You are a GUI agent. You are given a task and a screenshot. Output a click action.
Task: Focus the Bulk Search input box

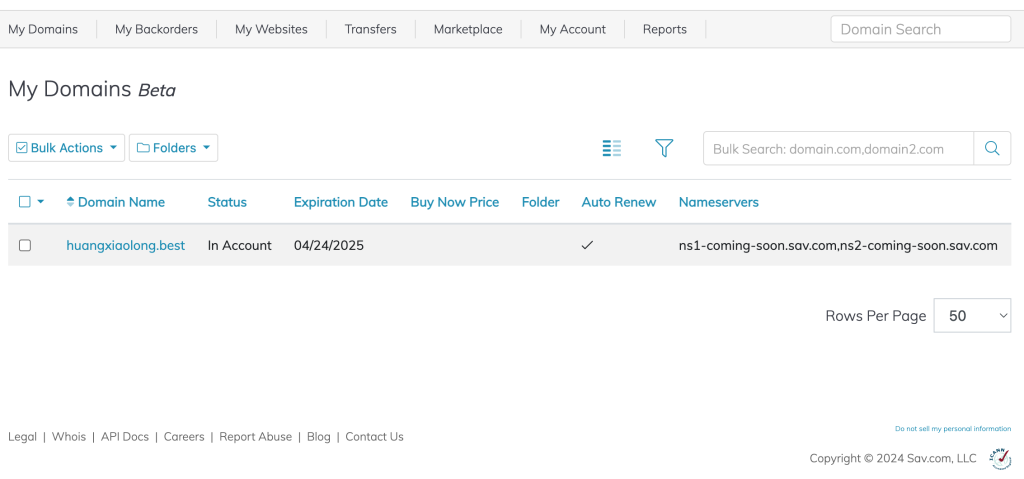[x=838, y=148]
